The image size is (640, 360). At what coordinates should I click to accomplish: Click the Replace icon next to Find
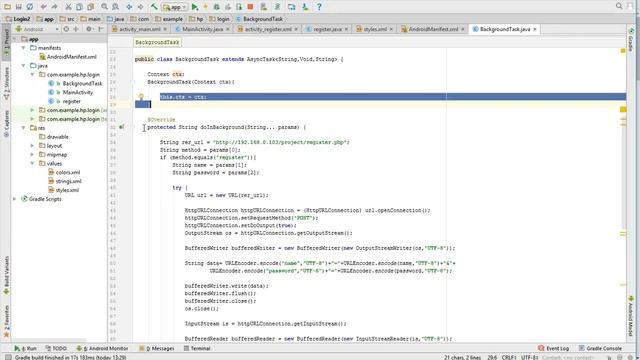(x=116, y=7)
